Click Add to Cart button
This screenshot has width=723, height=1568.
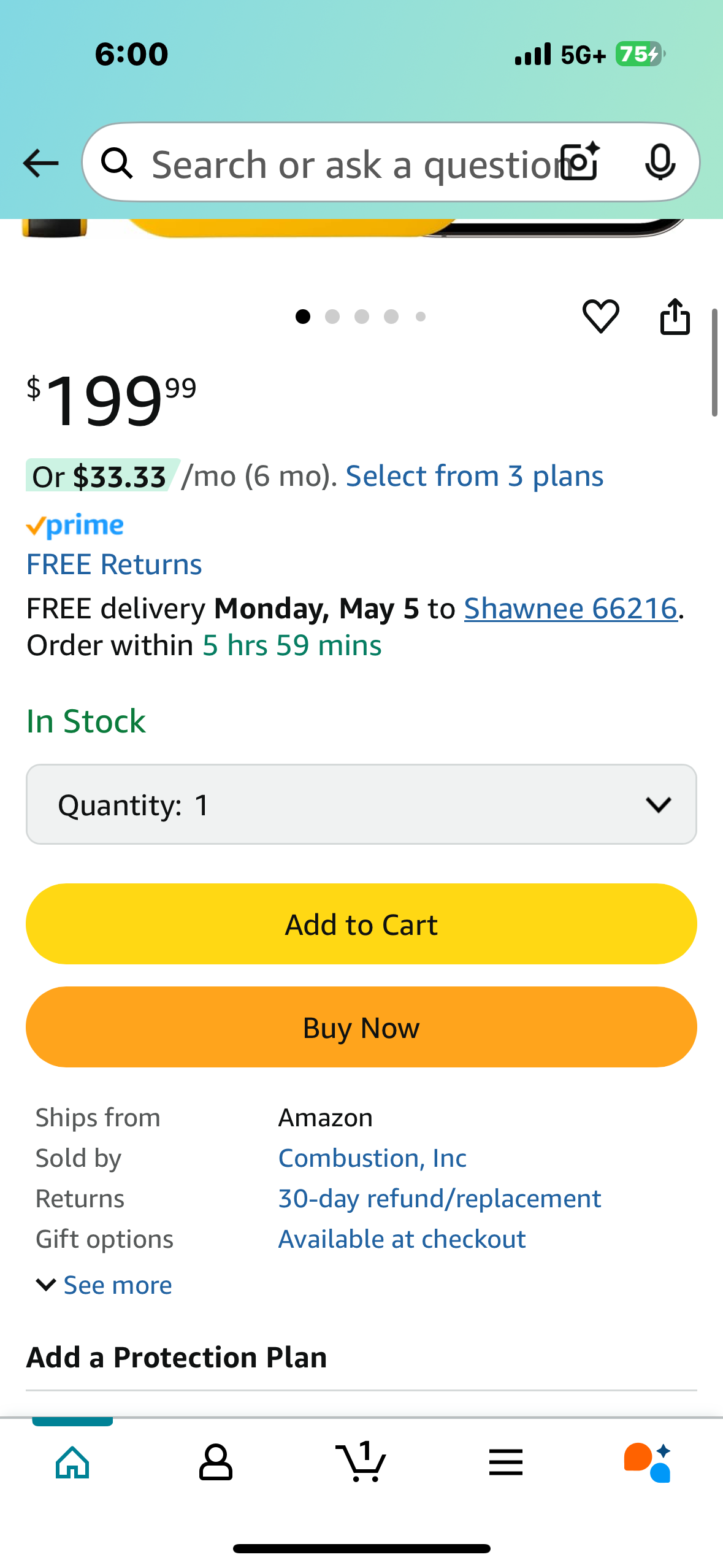coord(361,924)
